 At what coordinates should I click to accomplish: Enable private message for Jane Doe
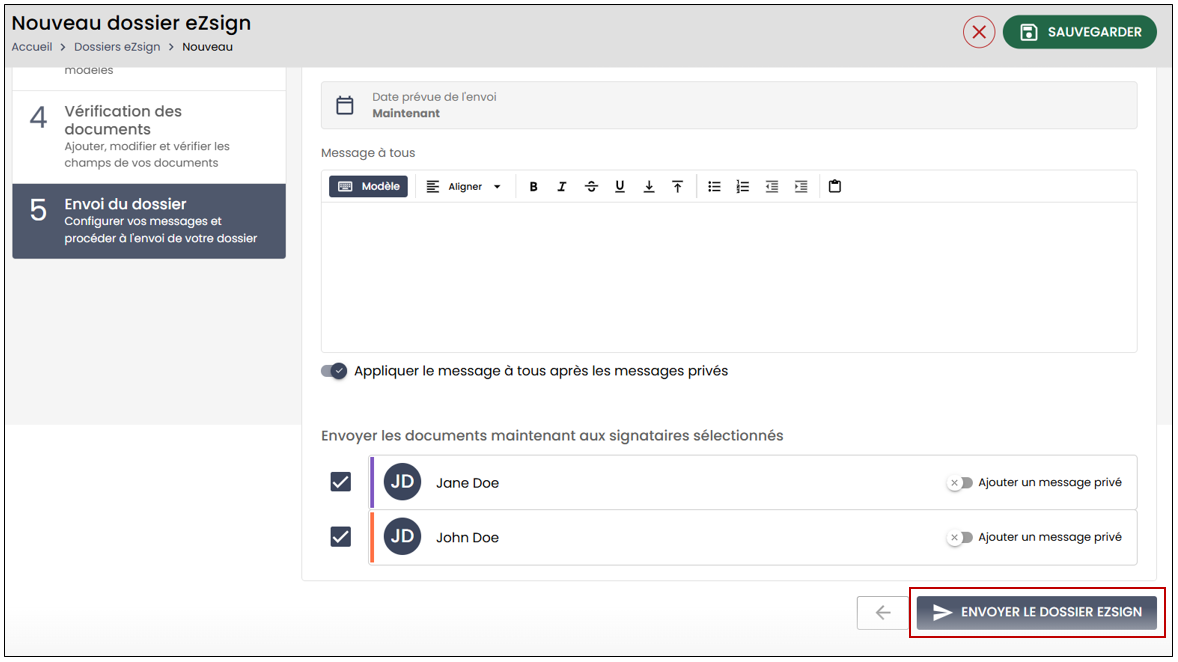[960, 482]
